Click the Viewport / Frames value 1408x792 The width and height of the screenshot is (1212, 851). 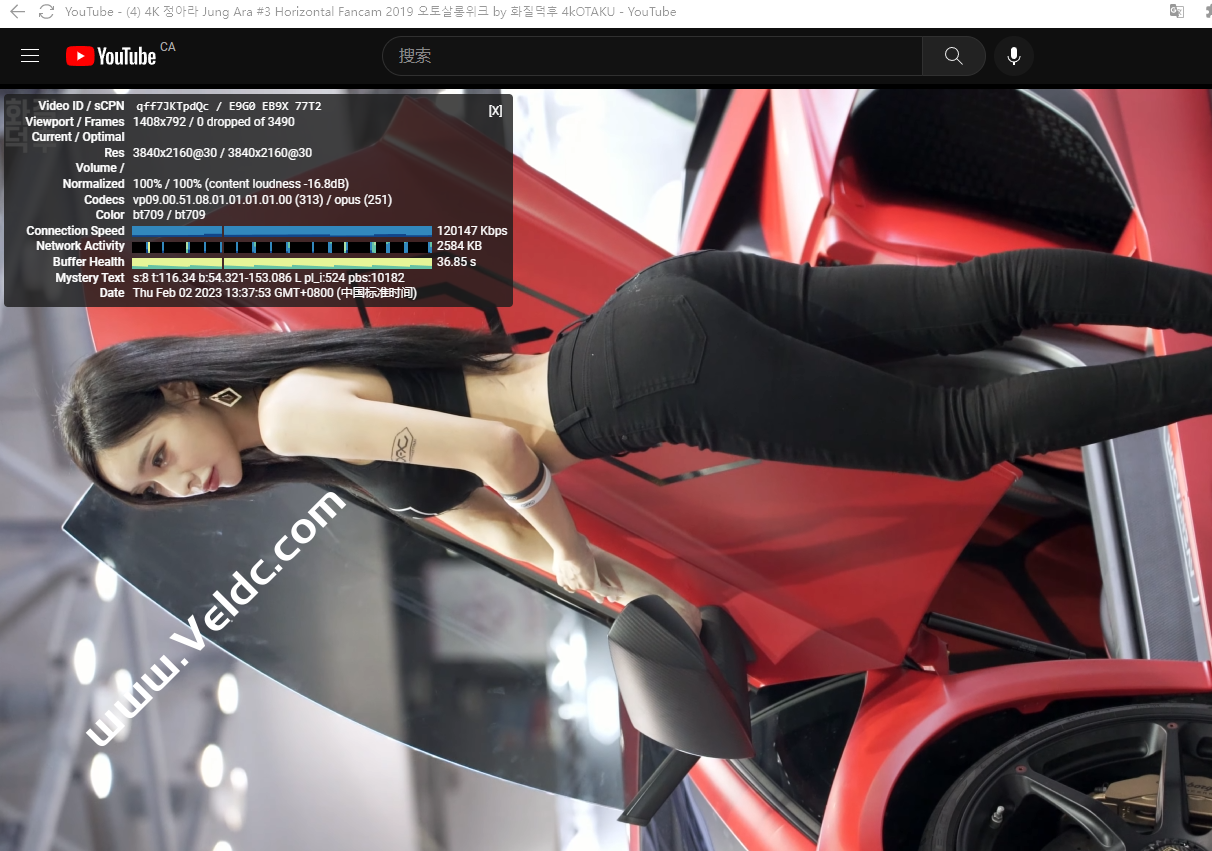[214, 122]
